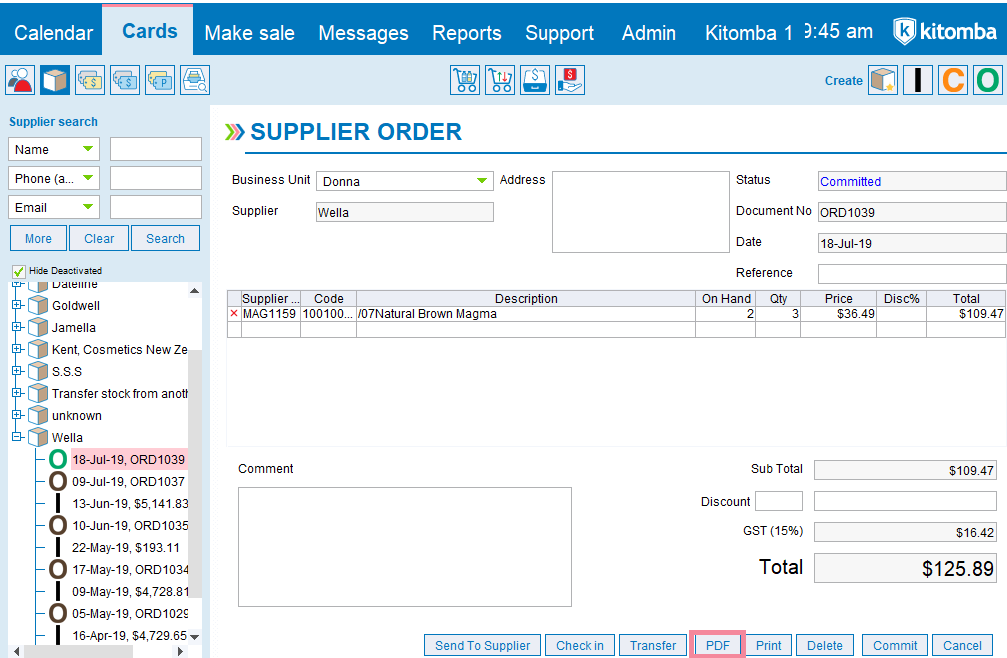Create a new order with green O icon
1007x658 pixels.
click(988, 80)
